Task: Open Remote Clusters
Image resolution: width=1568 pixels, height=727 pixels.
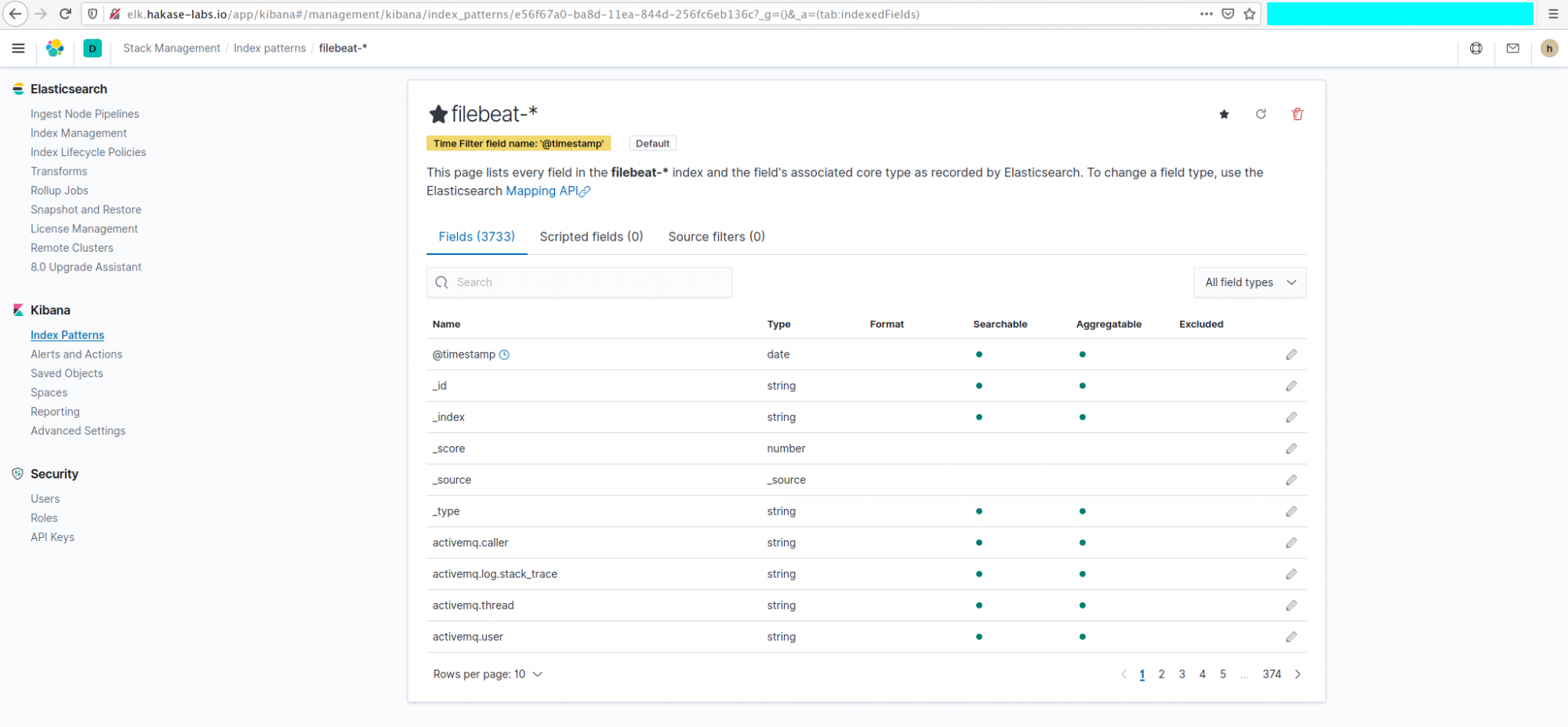Action: [72, 248]
